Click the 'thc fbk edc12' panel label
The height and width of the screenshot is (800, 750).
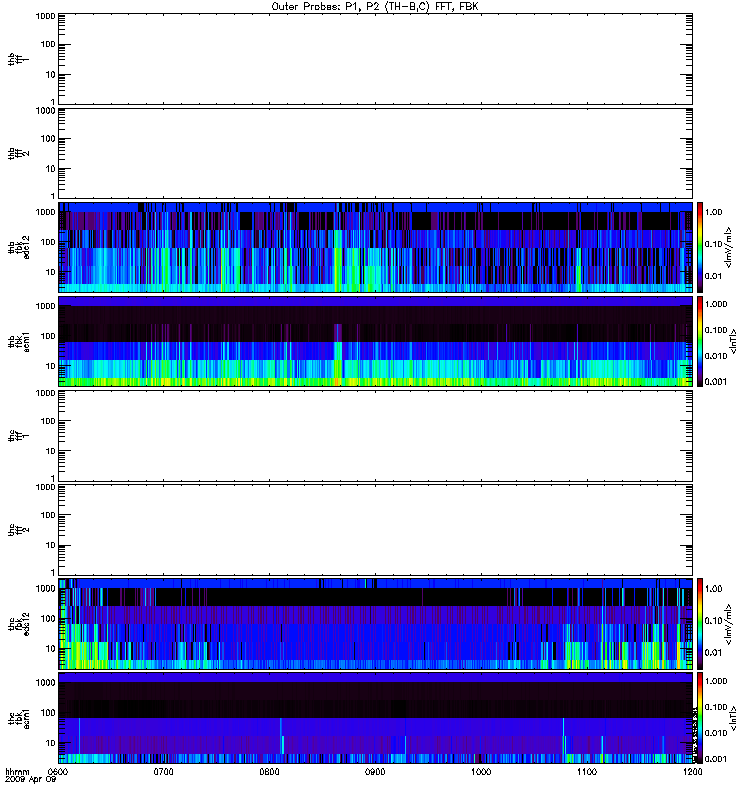(x=18, y=624)
